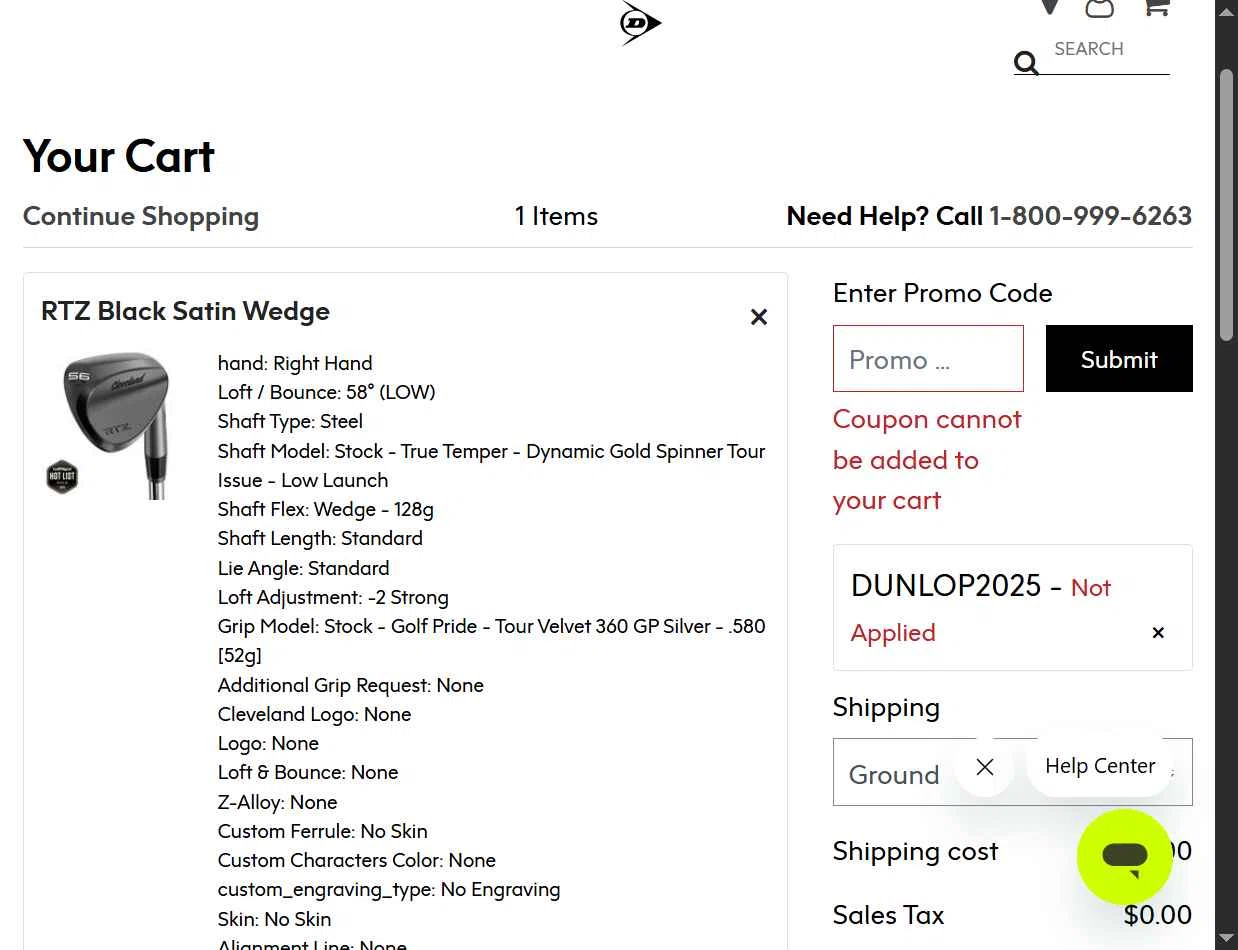1238x950 pixels.
Task: Click "hand: Right Hand" spec line
Action: pos(295,363)
